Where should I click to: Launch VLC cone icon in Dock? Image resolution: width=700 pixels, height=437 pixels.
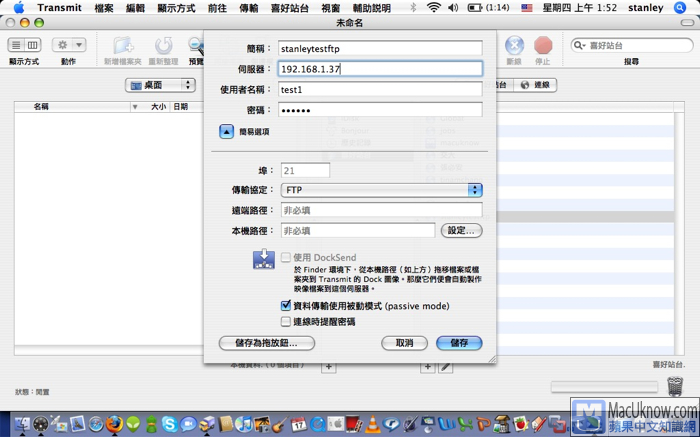(372, 423)
